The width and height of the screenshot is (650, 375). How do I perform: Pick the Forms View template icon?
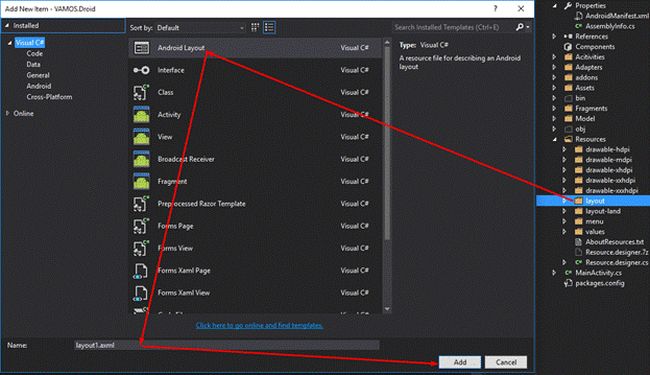coord(141,248)
